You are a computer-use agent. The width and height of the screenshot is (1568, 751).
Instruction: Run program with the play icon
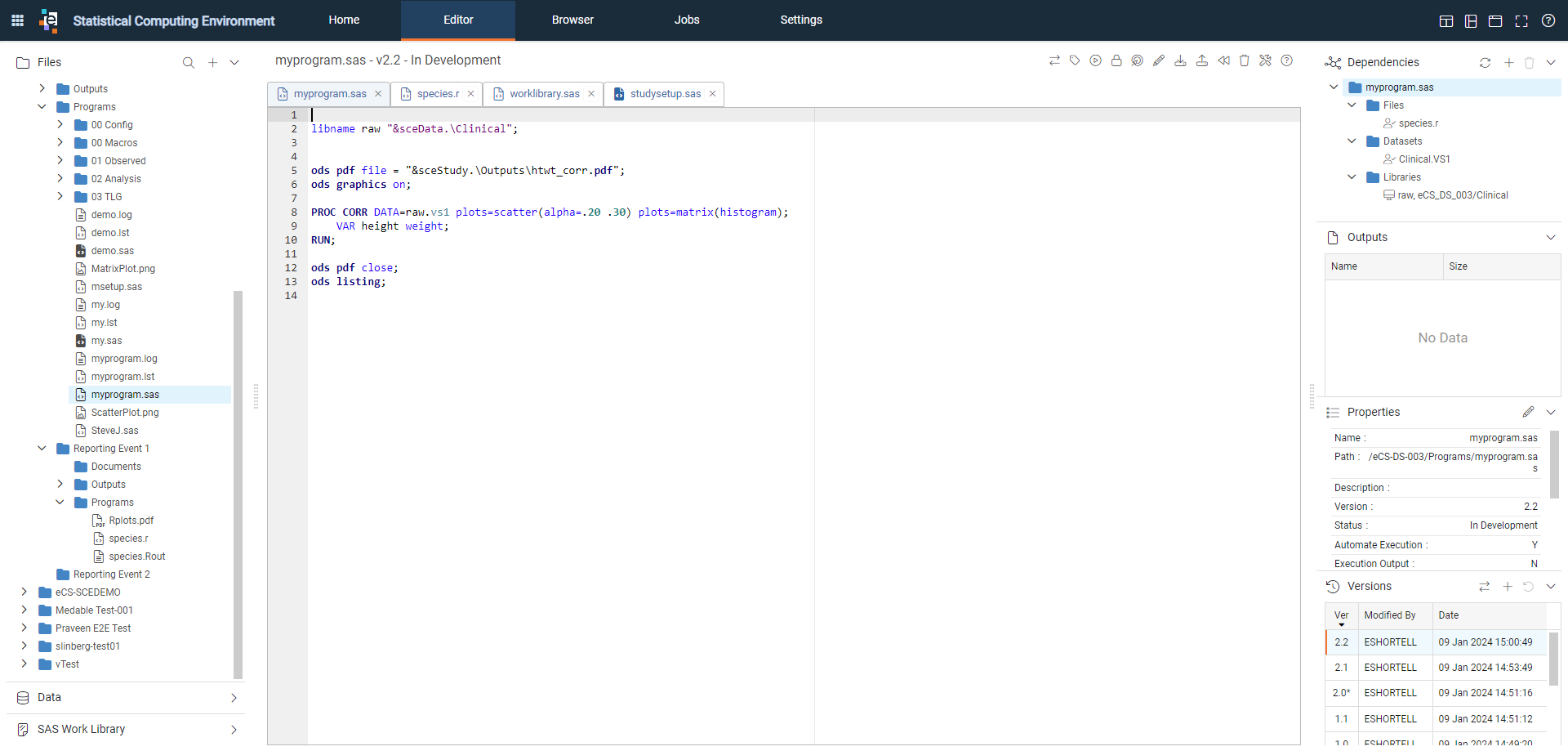pos(1095,60)
